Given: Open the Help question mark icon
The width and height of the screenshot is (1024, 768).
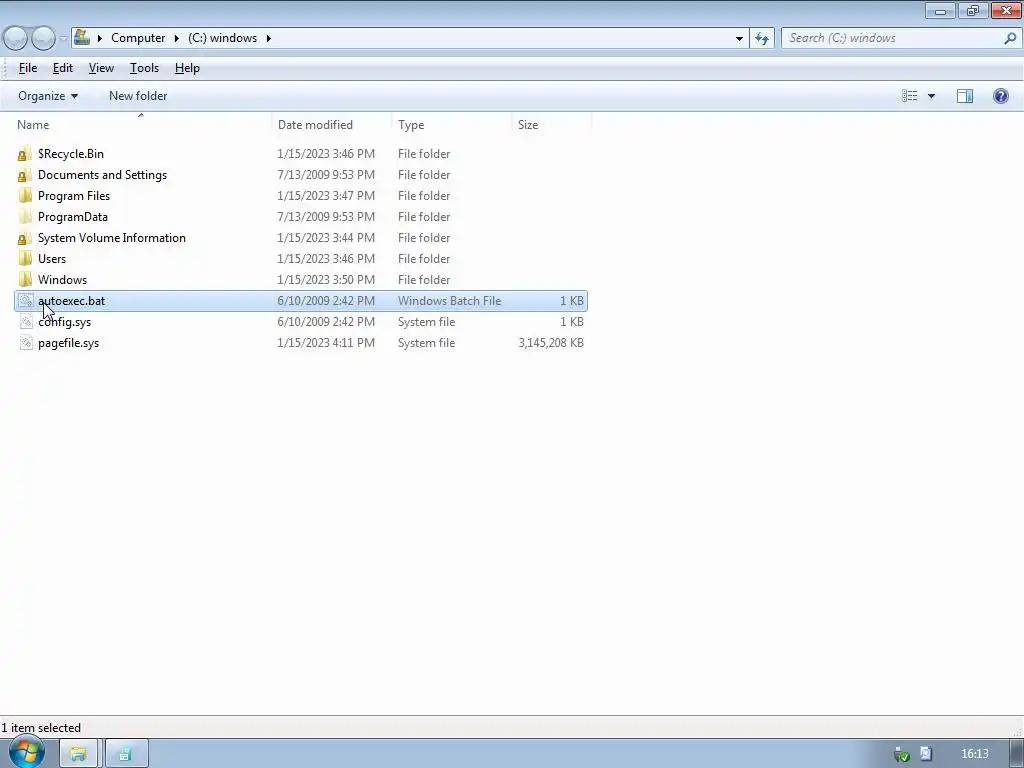Looking at the screenshot, I should pyautogui.click(x=1000, y=96).
